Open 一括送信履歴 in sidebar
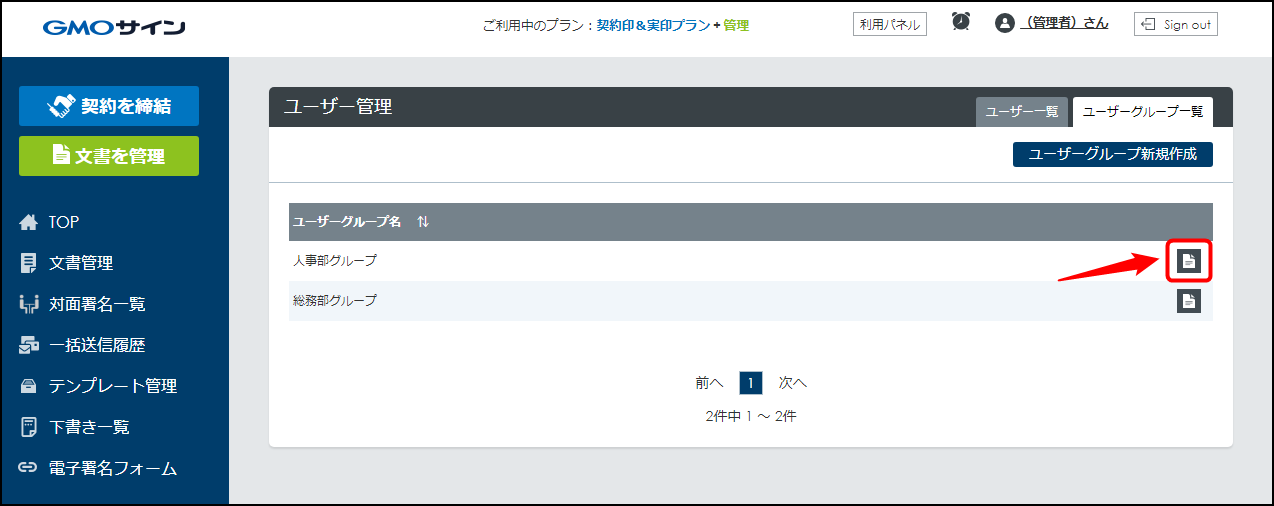Viewport: 1274px width, 506px height. [x=96, y=345]
